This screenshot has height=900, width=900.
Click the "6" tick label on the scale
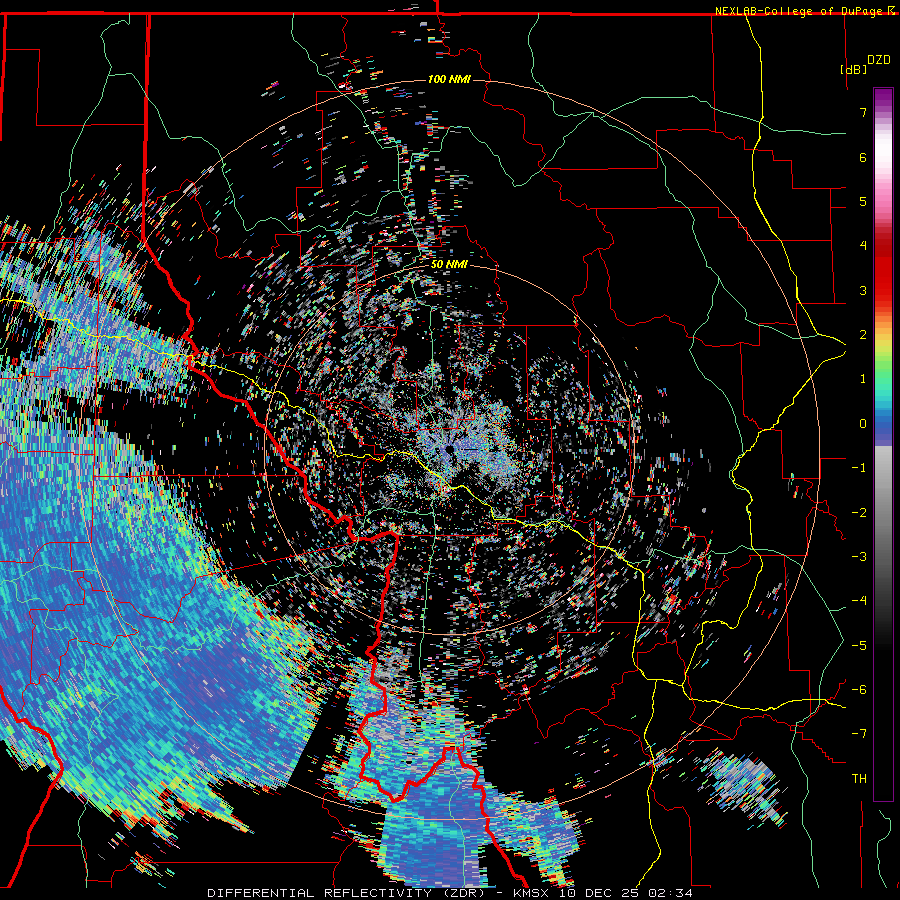coord(863,157)
